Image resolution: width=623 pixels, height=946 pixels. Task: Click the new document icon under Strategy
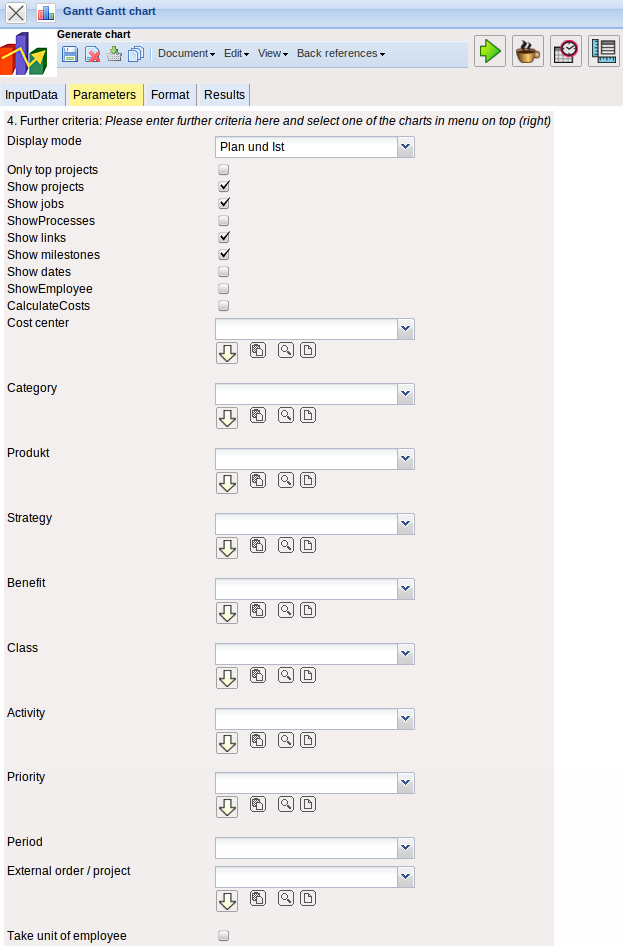pos(308,545)
